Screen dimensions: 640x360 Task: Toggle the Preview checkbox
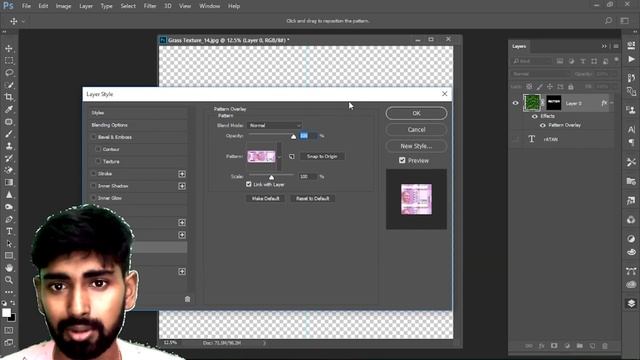(x=402, y=160)
